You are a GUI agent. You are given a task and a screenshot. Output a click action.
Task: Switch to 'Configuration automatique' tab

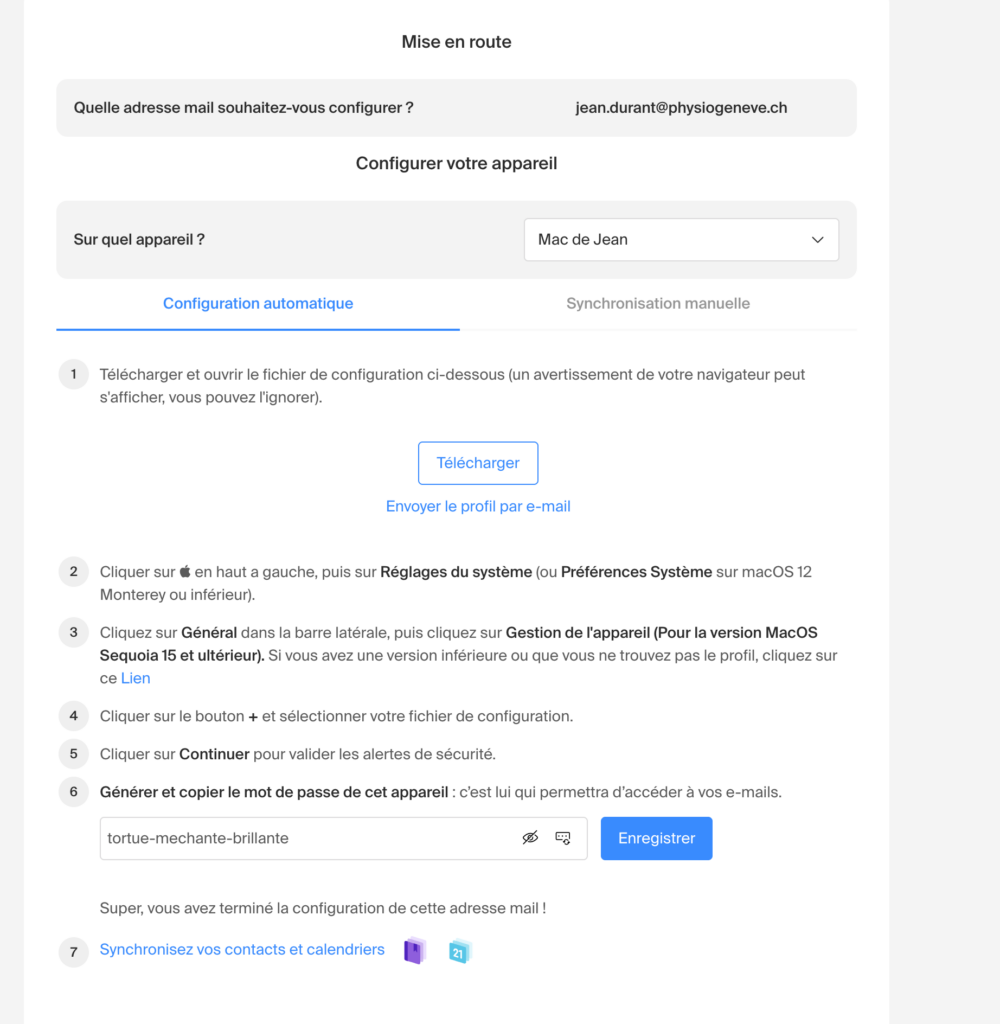(x=258, y=303)
